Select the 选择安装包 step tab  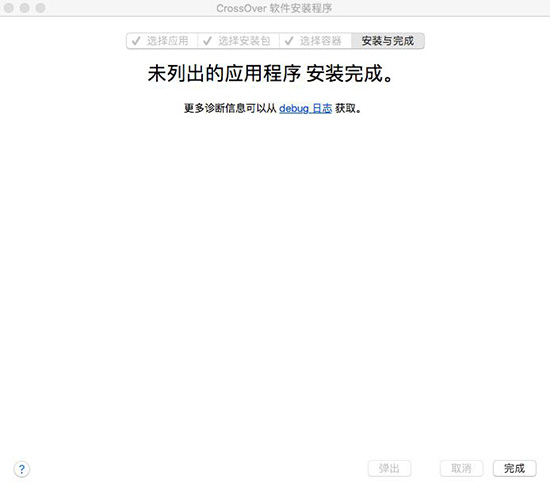239,41
